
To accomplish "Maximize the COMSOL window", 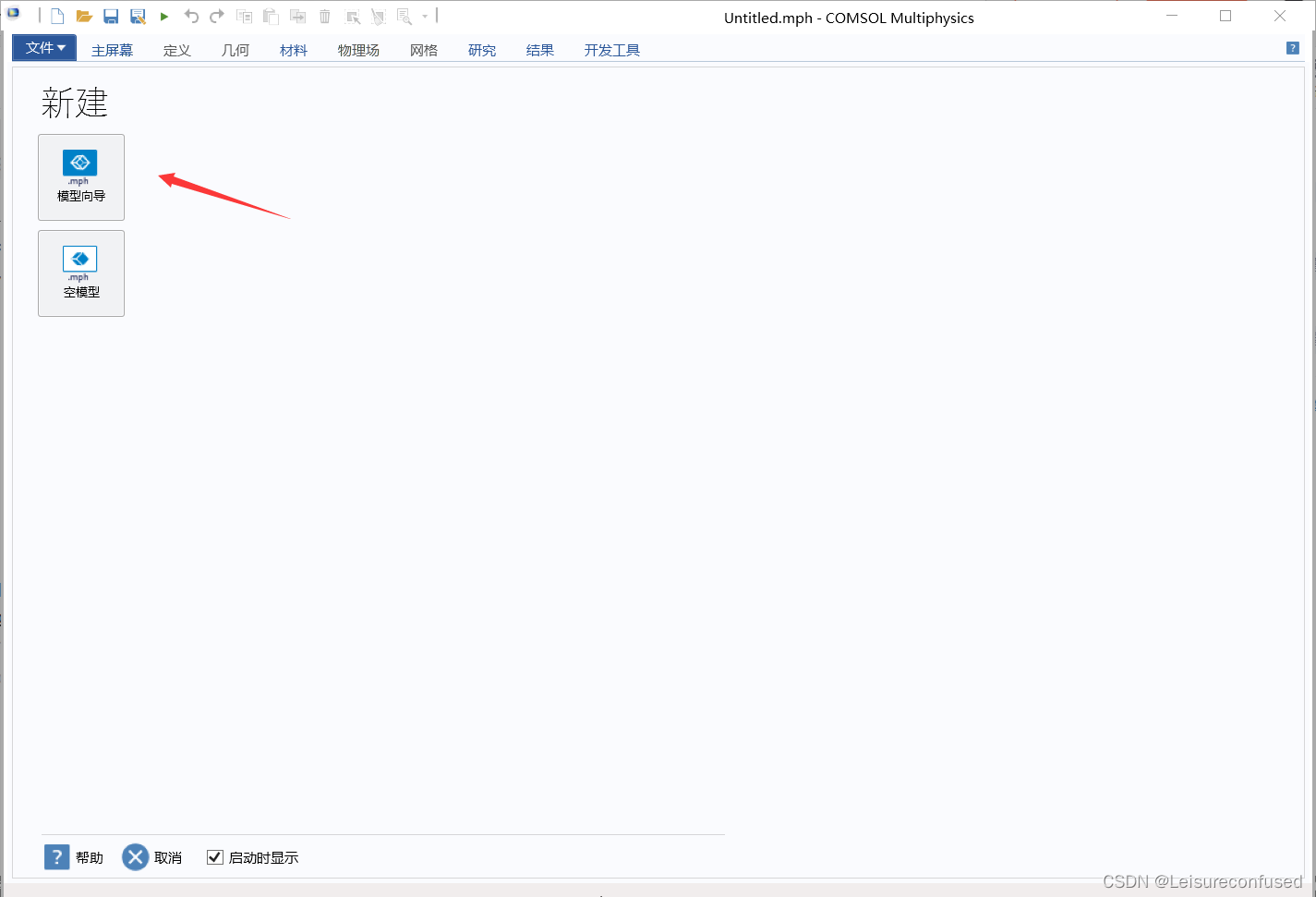I will 1225,16.
